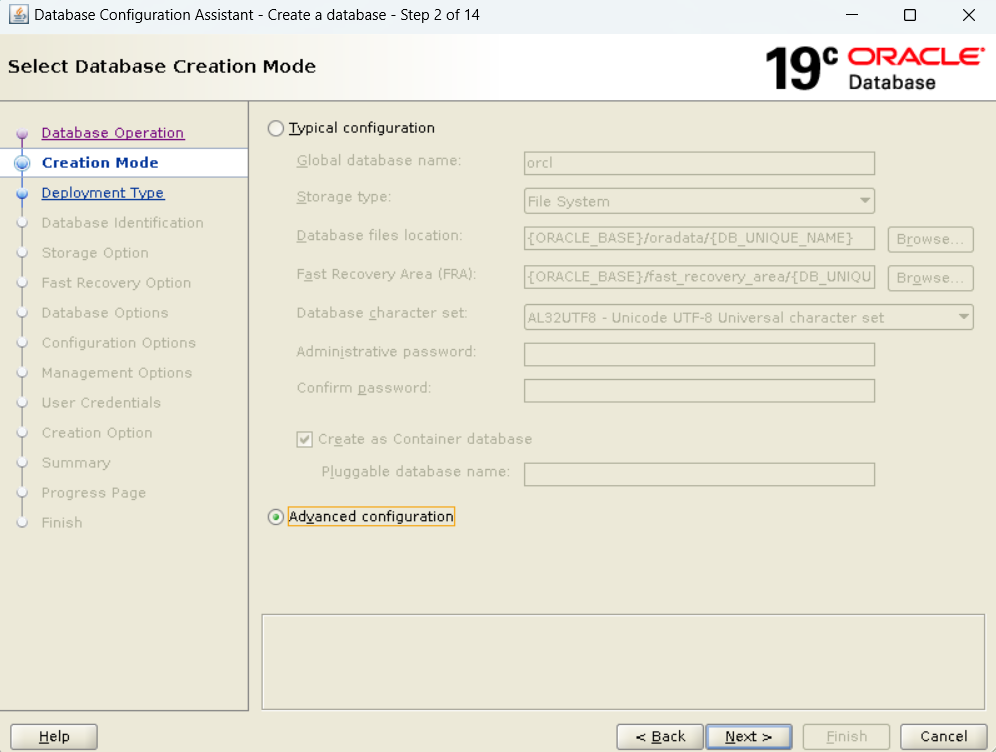Image resolution: width=996 pixels, height=752 pixels.
Task: Click the Pluggable database name field
Action: click(x=699, y=474)
